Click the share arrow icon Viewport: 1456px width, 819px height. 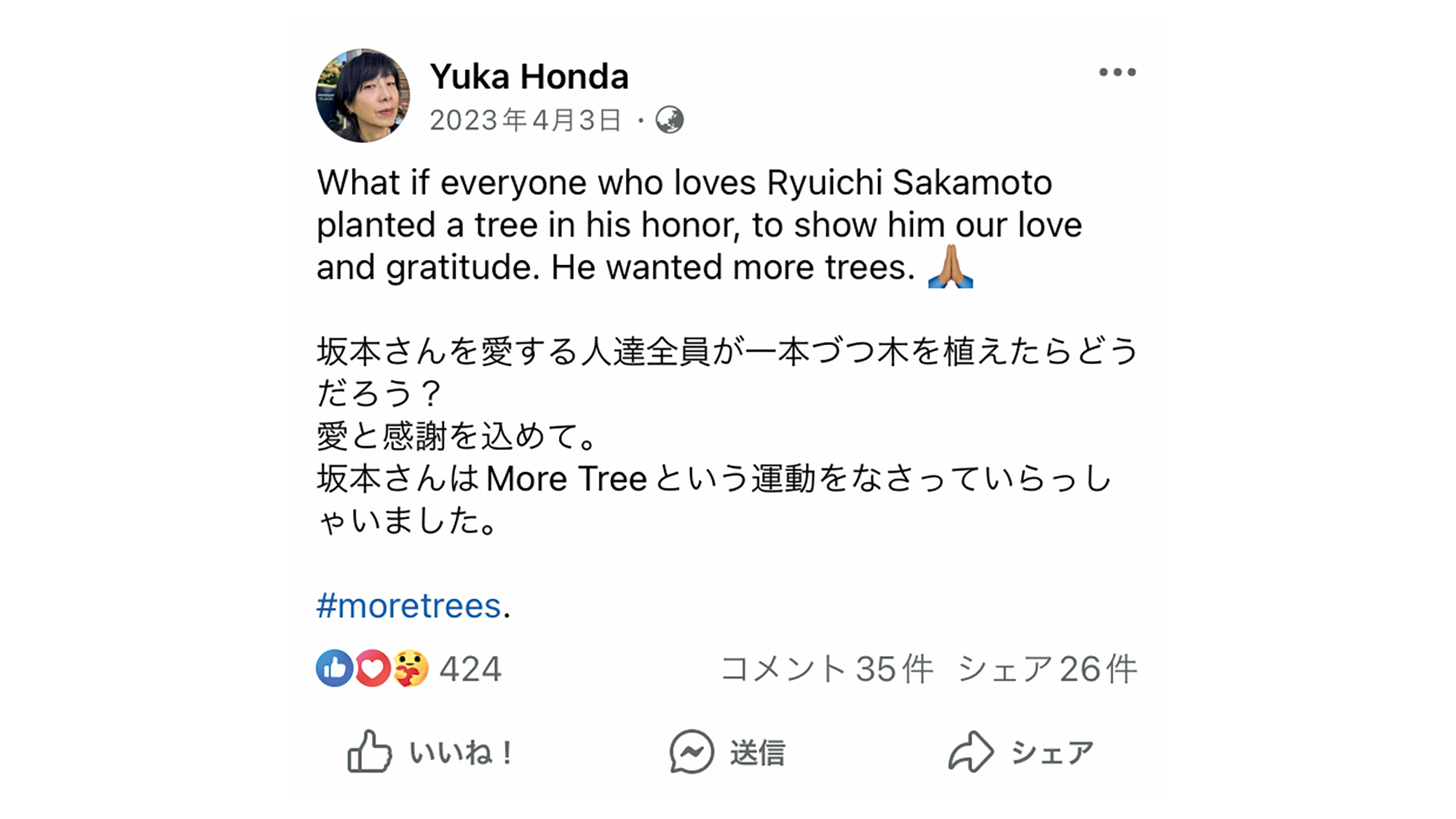(970, 751)
